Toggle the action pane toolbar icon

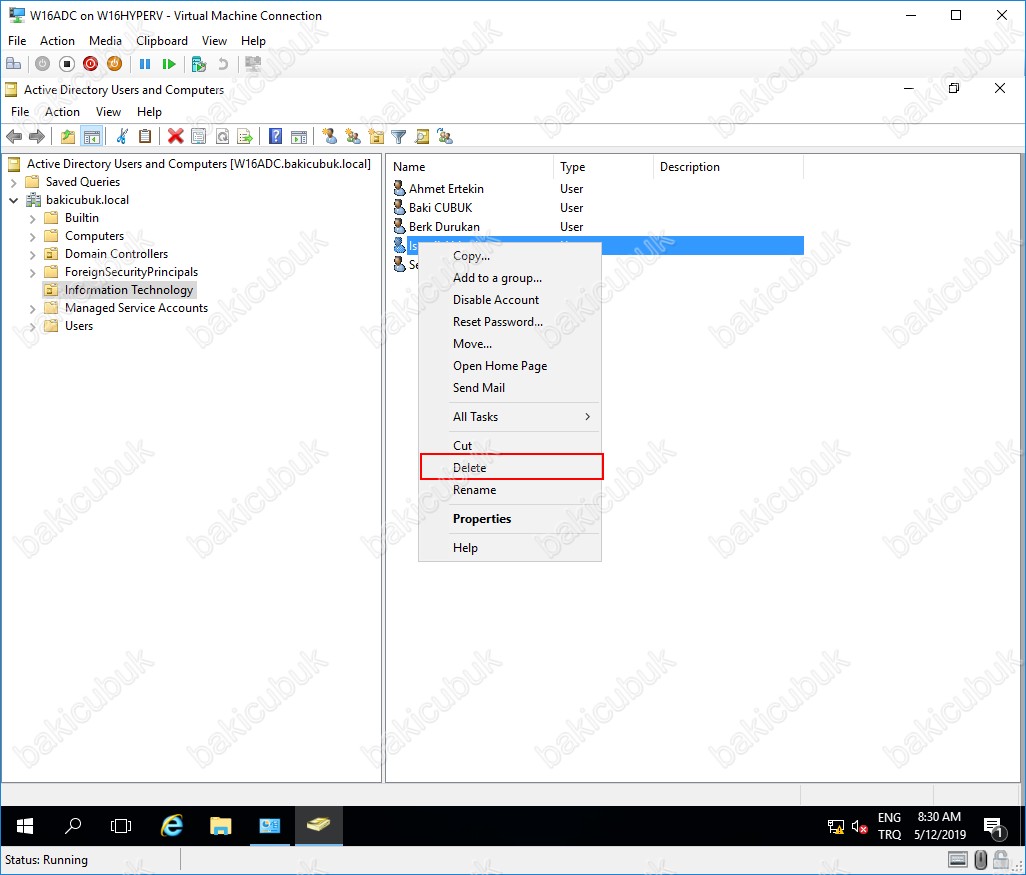point(299,136)
